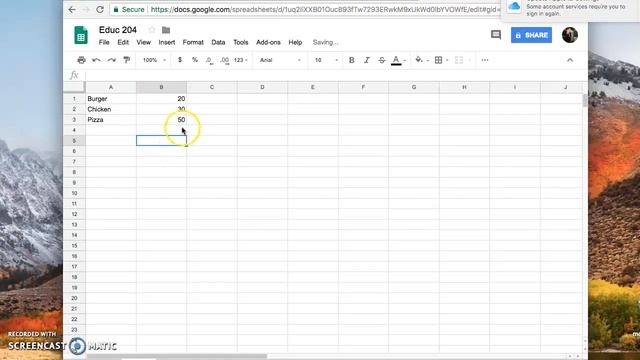Image resolution: width=640 pixels, height=360 pixels.
Task: Select column C header
Action: pyautogui.click(x=212, y=87)
